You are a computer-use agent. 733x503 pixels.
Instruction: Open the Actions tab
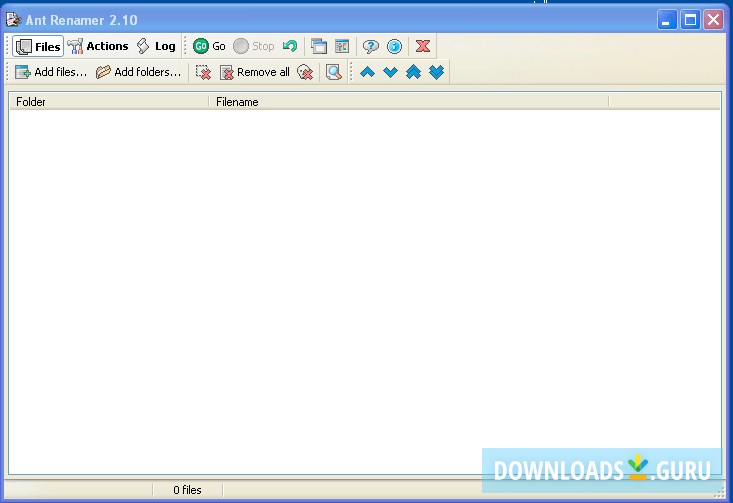(98, 46)
